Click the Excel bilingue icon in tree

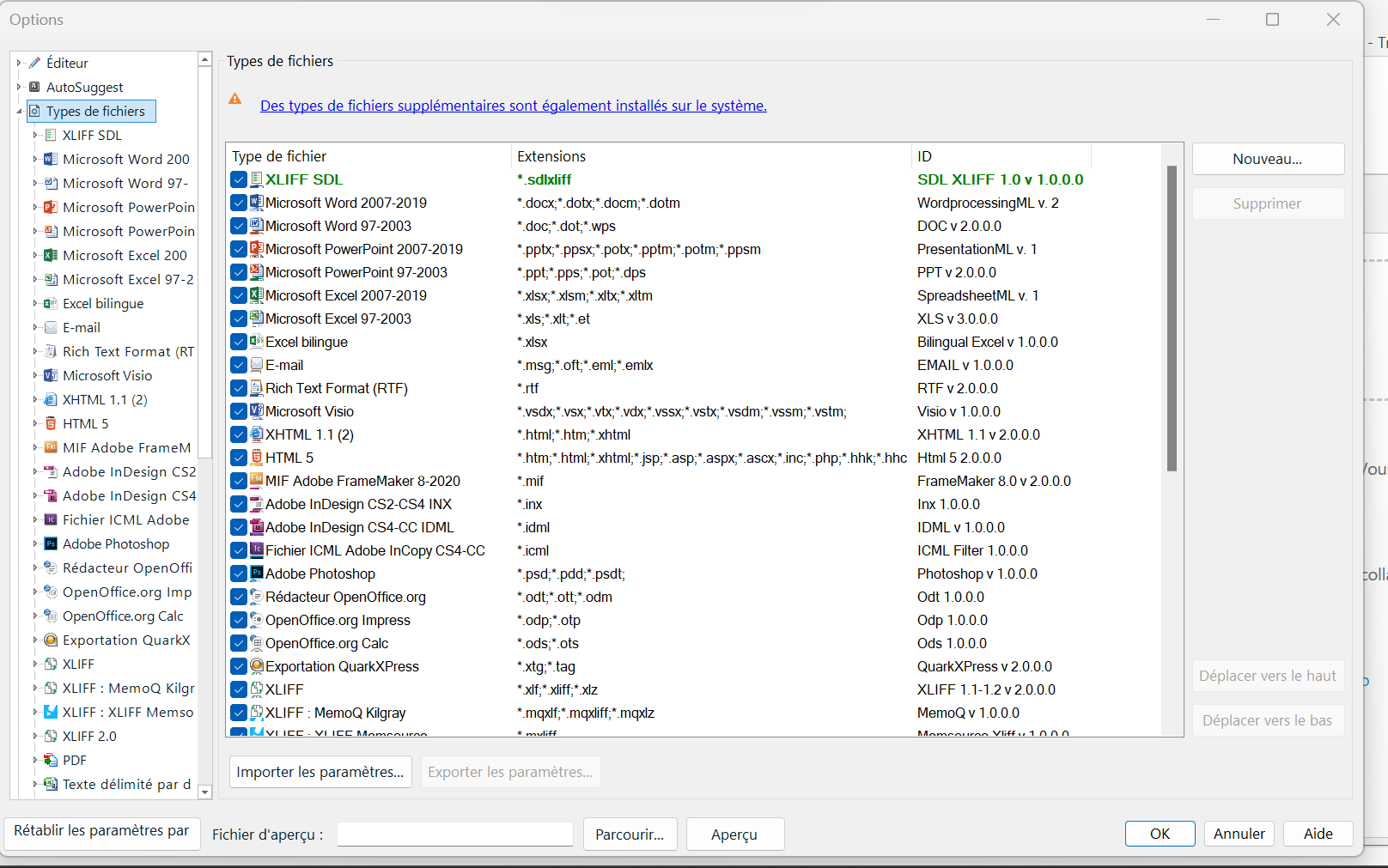(x=51, y=303)
